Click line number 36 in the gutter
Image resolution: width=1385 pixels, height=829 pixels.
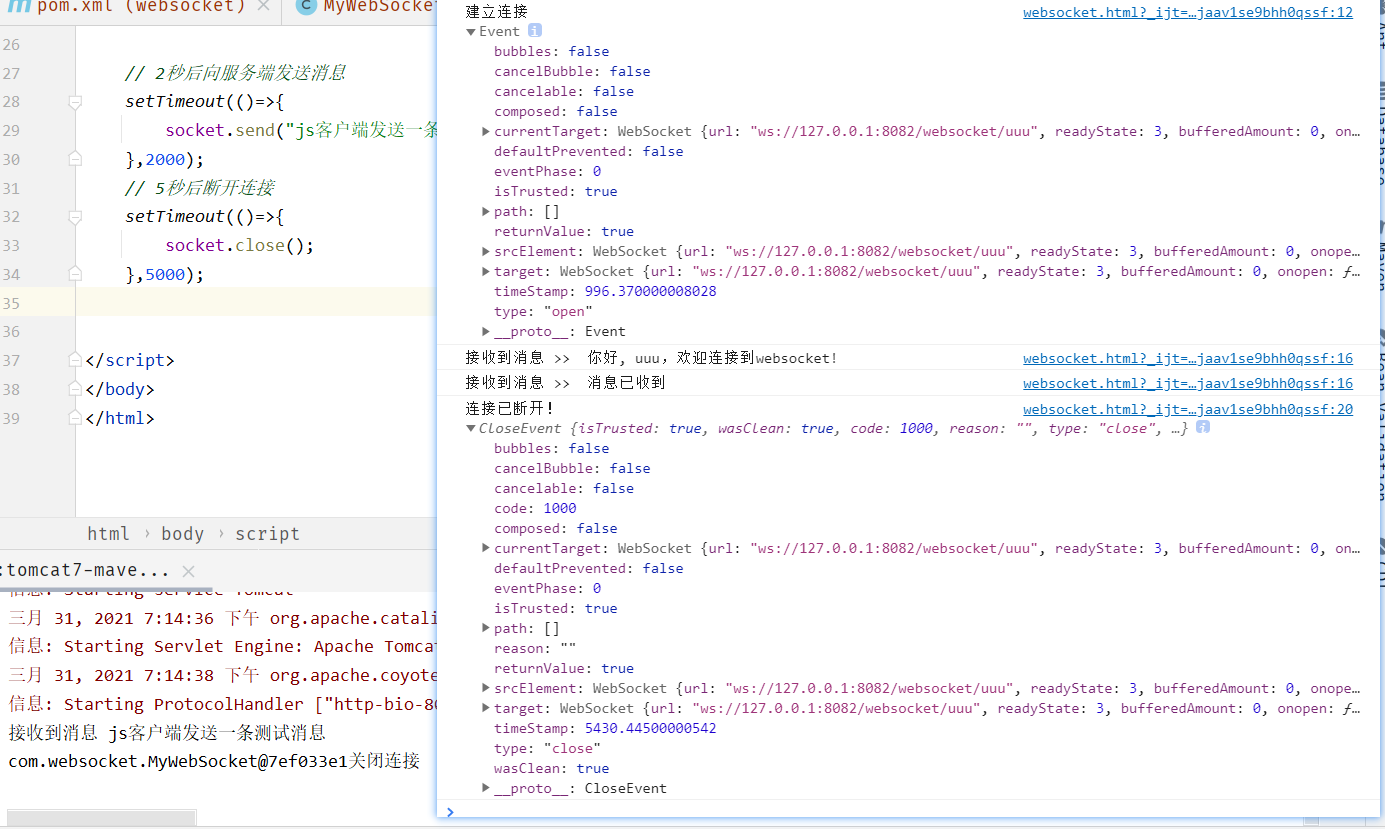10,331
